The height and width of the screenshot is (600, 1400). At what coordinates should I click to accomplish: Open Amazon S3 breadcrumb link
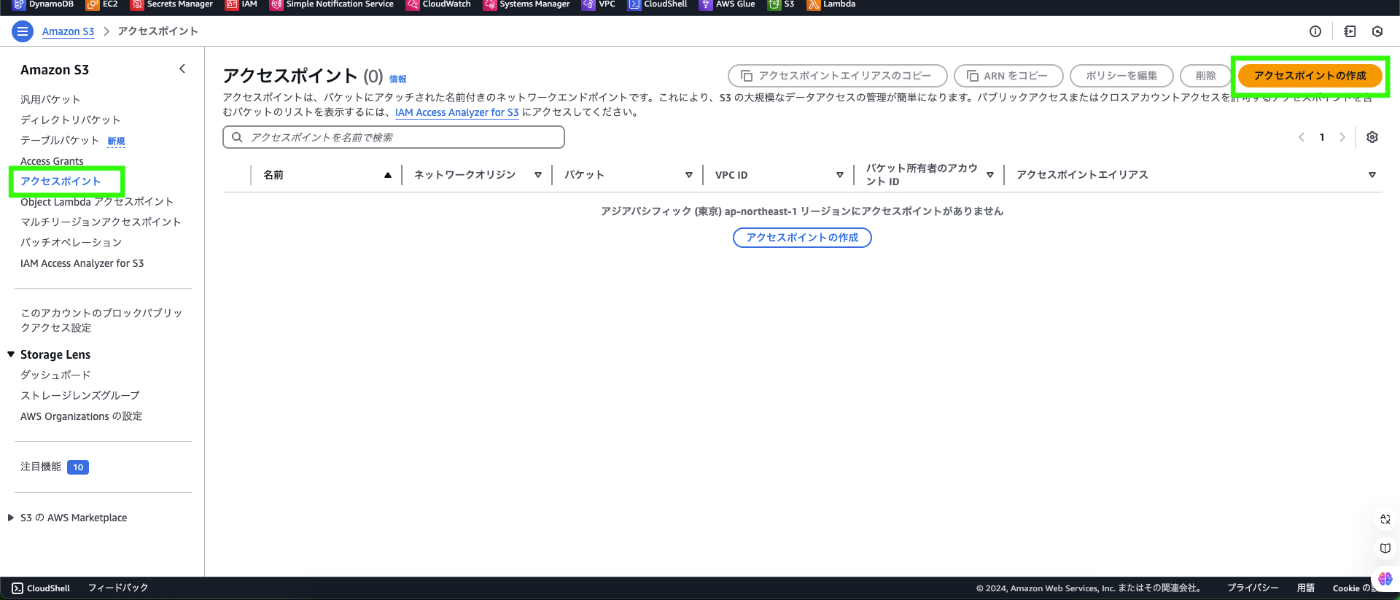(68, 32)
